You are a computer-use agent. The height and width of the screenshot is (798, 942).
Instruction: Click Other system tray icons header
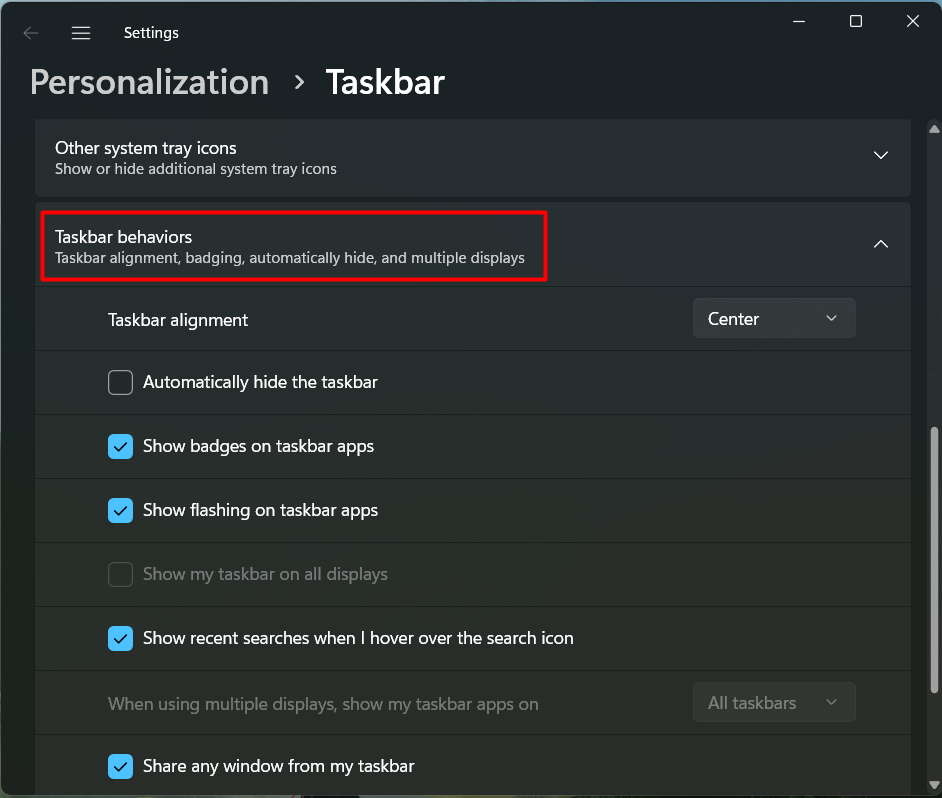point(195,157)
